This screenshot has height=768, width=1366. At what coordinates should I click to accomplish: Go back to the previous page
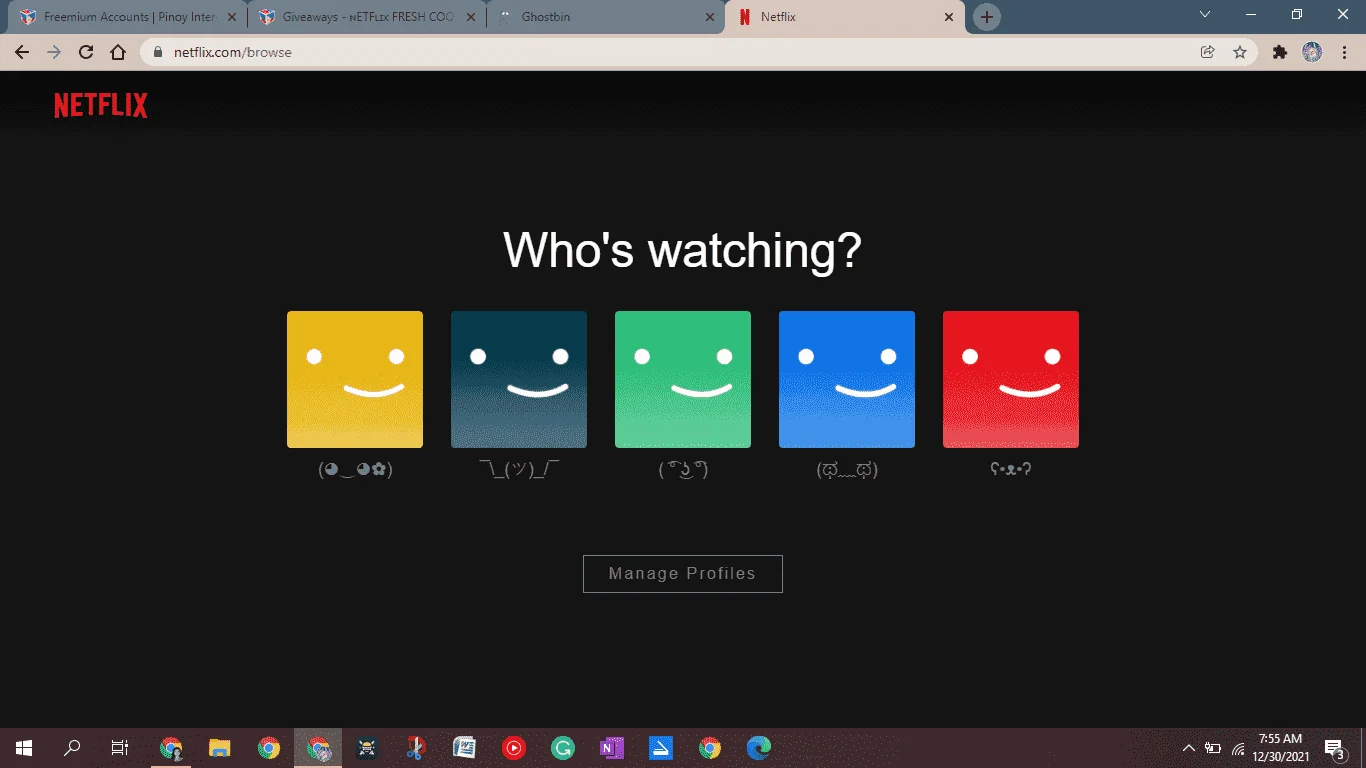22,52
